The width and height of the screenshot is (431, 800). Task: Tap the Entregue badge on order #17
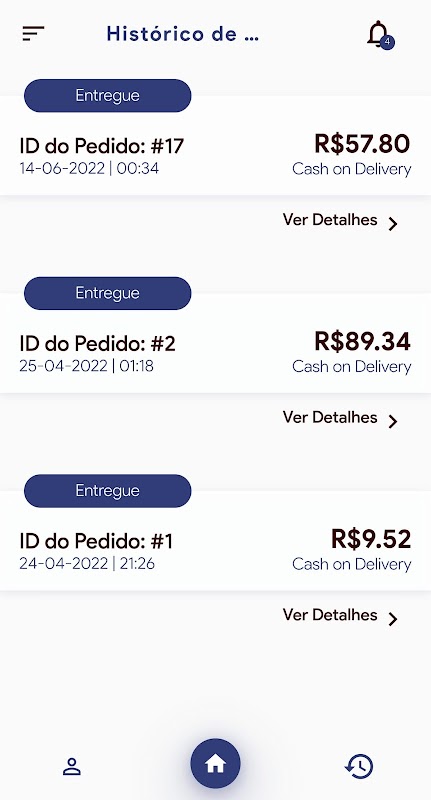coord(108,95)
